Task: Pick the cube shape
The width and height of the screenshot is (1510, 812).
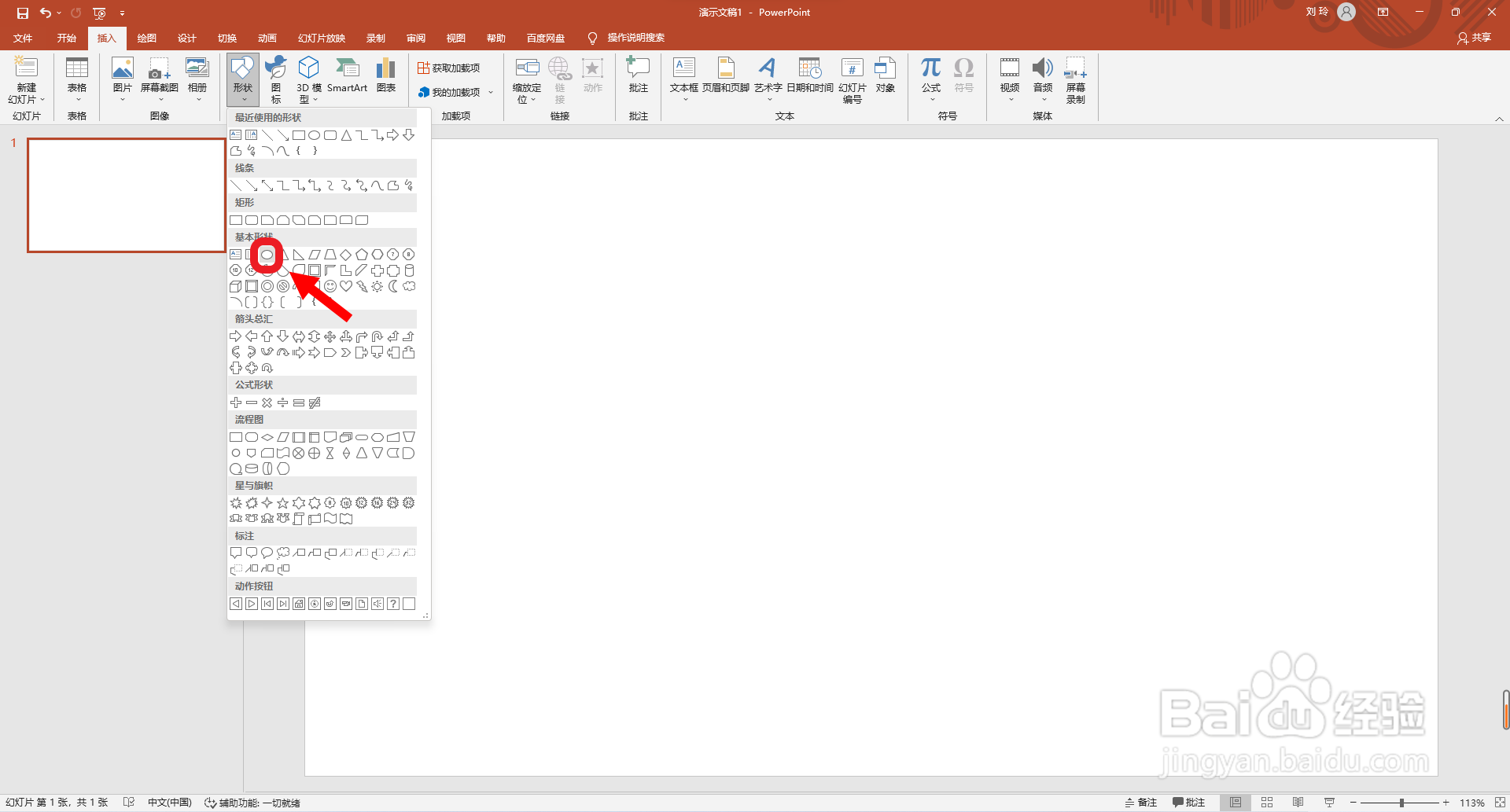Action: 236,286
